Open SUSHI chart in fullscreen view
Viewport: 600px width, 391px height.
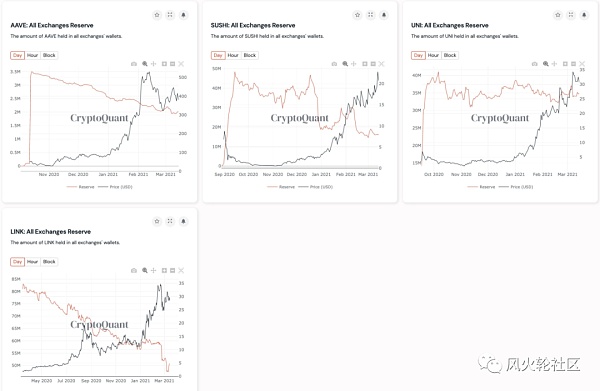tap(370, 15)
